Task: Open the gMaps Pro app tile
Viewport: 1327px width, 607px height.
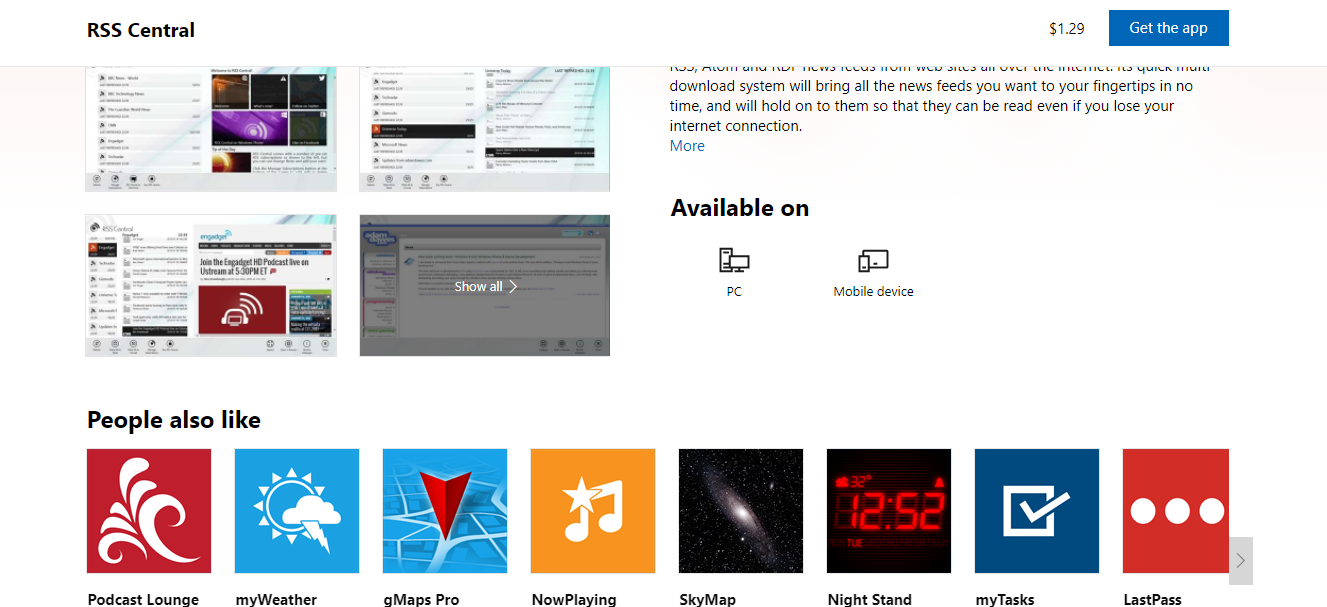Action: coord(445,511)
